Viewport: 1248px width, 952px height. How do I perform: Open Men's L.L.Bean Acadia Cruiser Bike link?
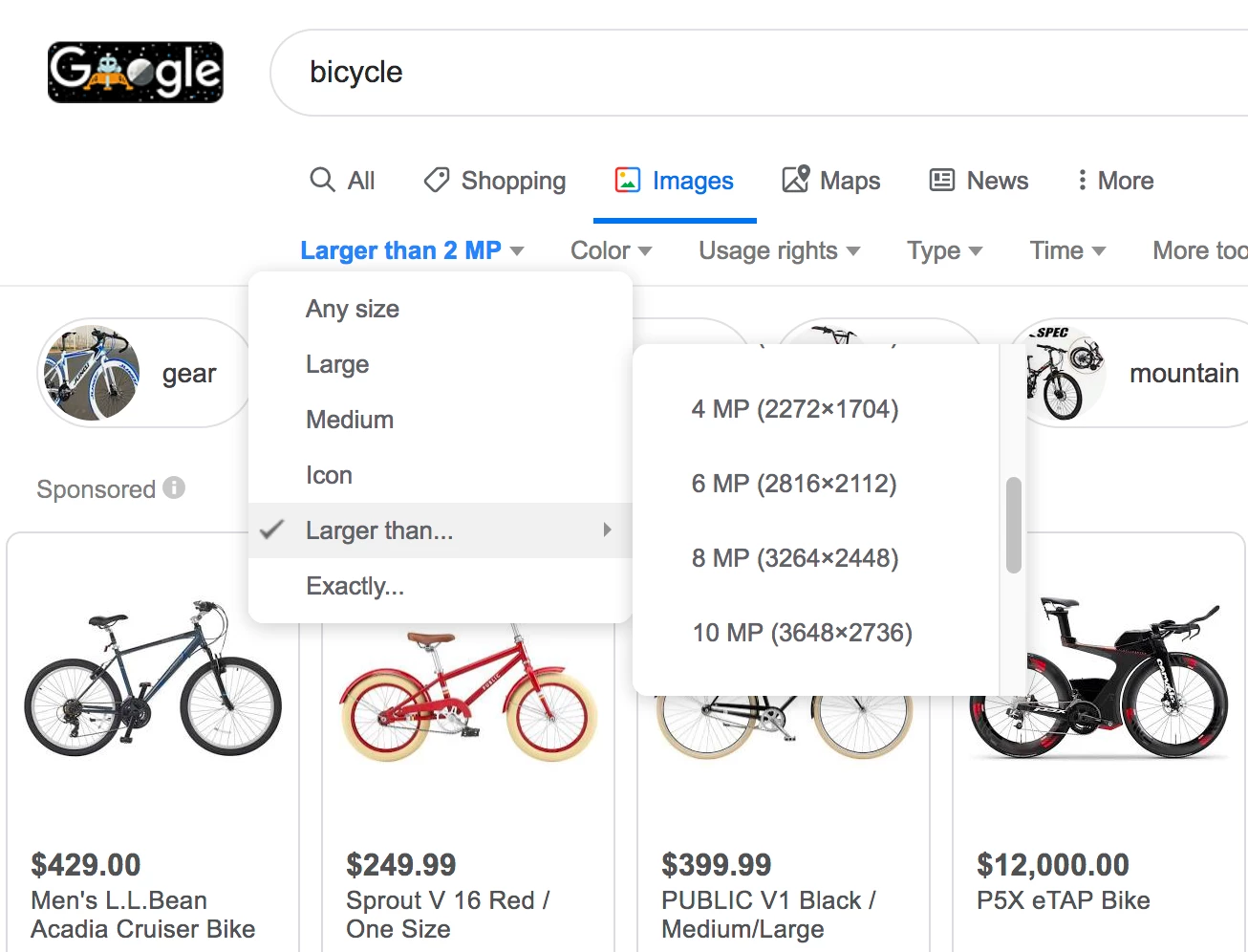(x=142, y=915)
